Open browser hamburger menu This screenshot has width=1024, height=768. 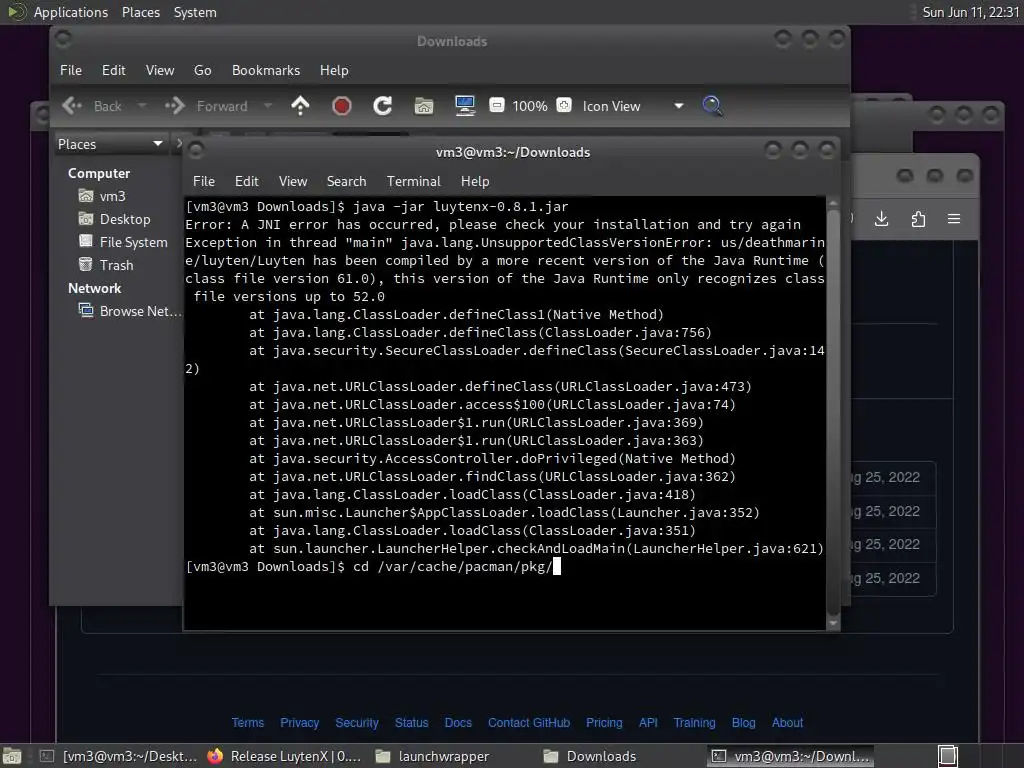[954, 219]
